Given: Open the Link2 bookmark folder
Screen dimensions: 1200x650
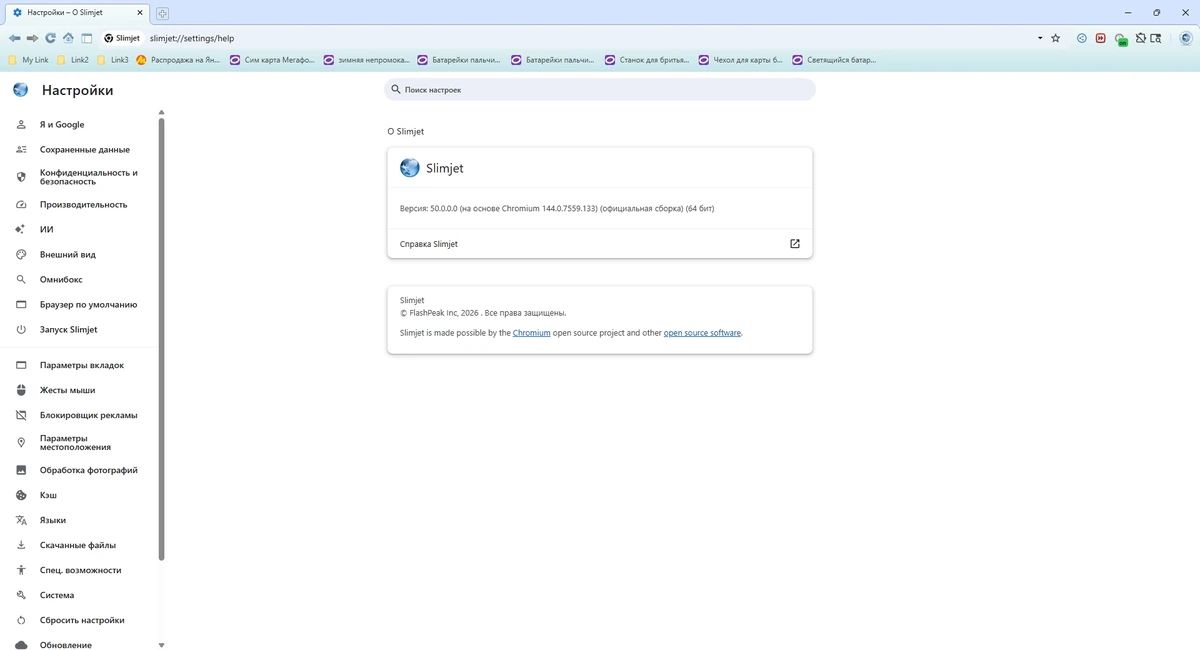Looking at the screenshot, I should pos(72,60).
